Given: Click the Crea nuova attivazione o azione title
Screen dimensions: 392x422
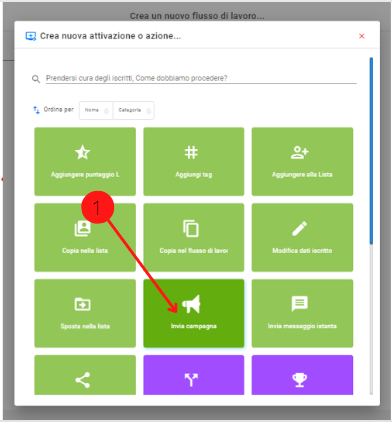Looking at the screenshot, I should 111,36.
